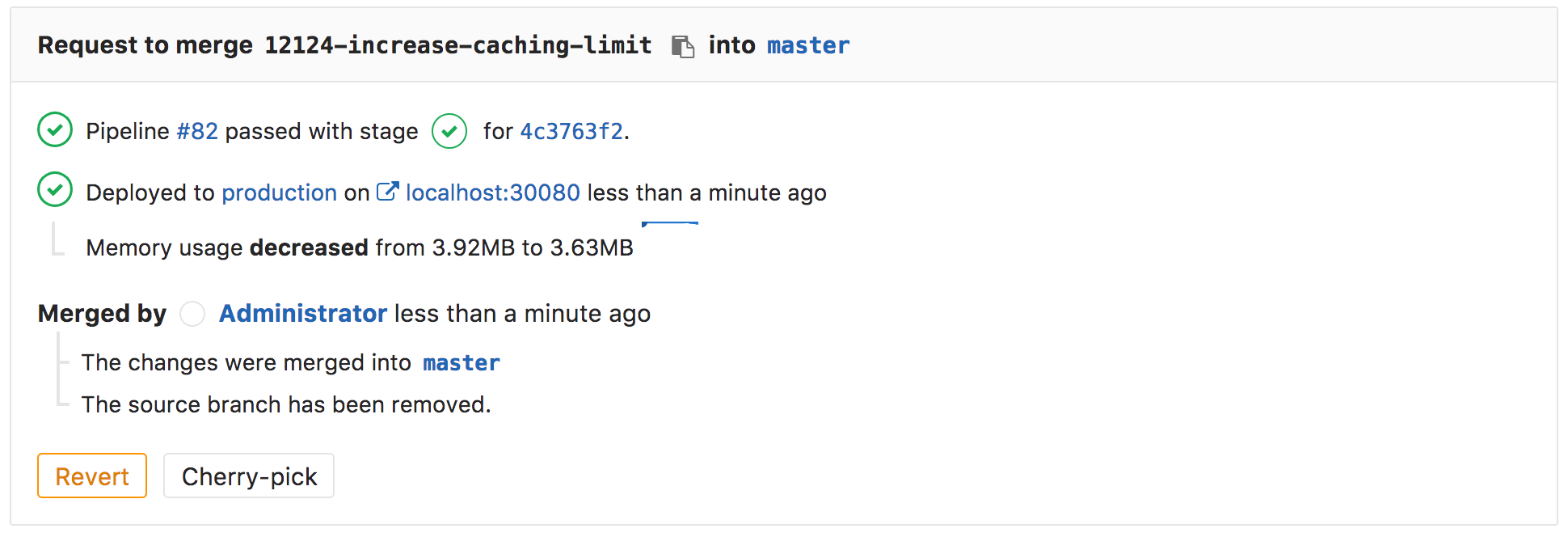Revert the merged changes
This screenshot has width=1568, height=537.
coord(91,476)
